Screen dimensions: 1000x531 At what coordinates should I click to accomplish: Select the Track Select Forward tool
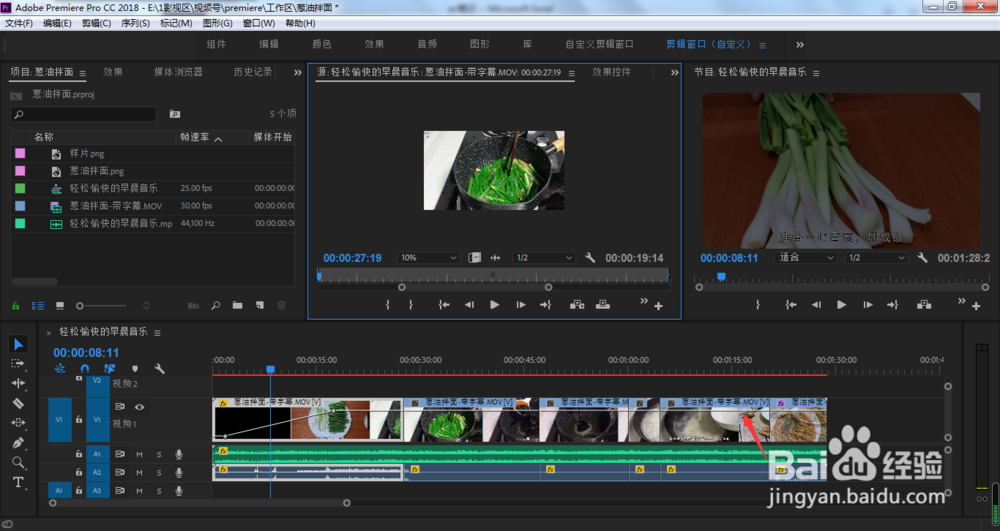pos(18,363)
